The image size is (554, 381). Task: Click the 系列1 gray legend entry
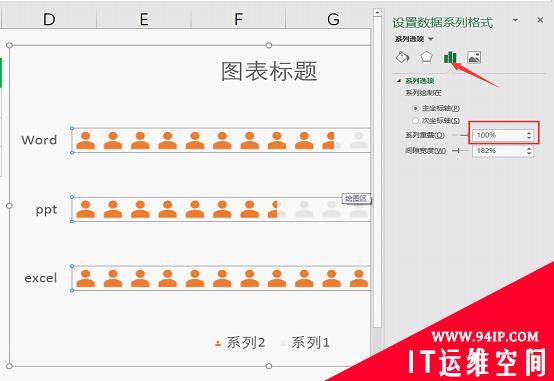click(x=305, y=342)
